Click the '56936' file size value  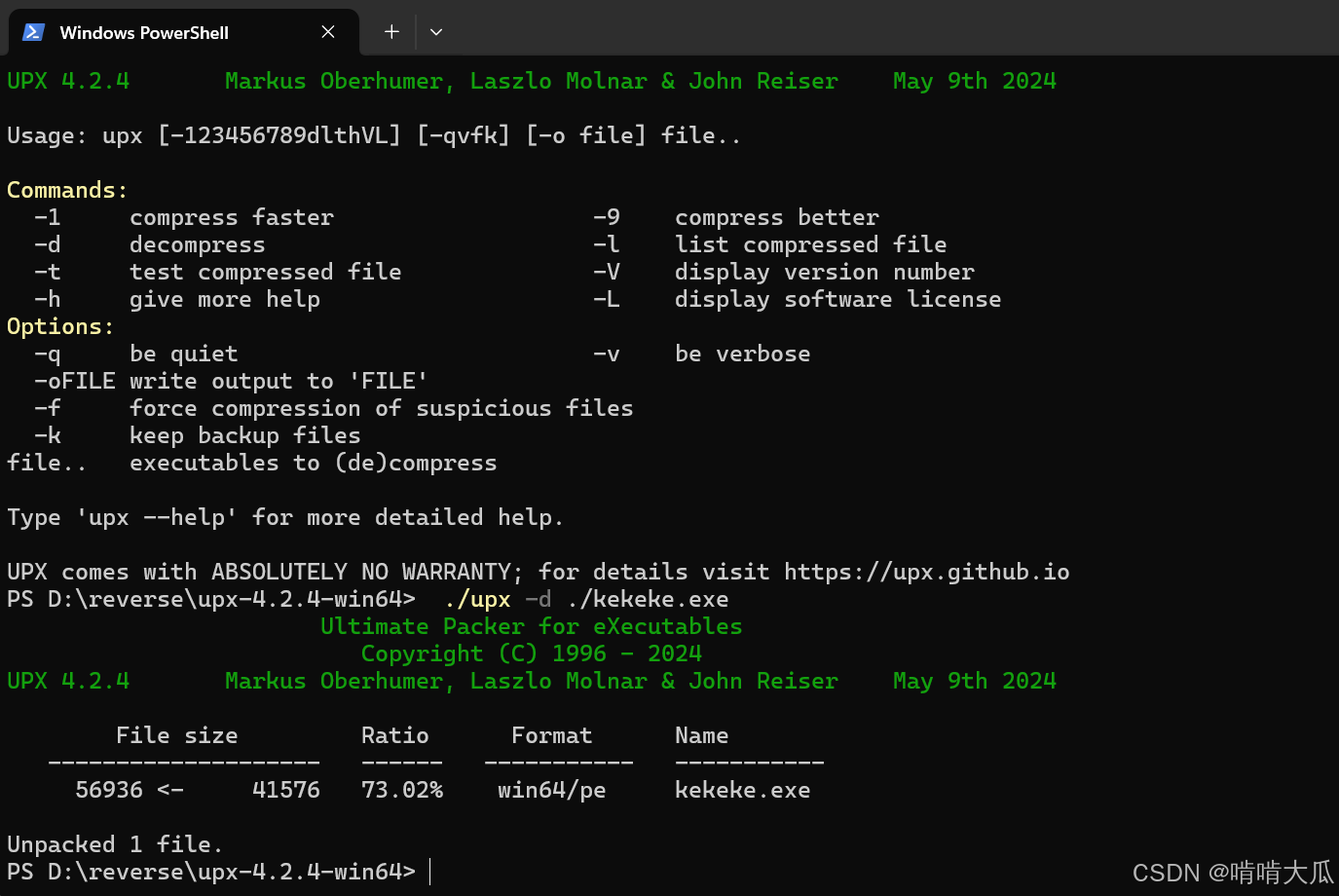(x=109, y=790)
